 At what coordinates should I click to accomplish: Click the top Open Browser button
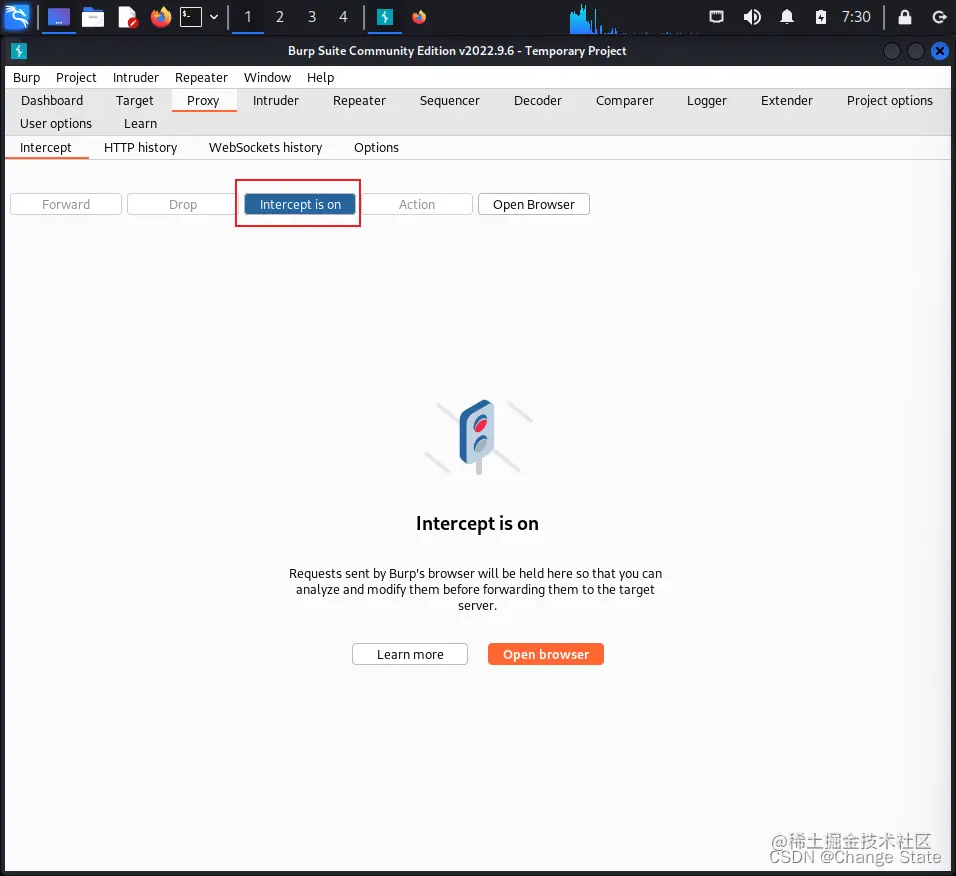pos(533,204)
